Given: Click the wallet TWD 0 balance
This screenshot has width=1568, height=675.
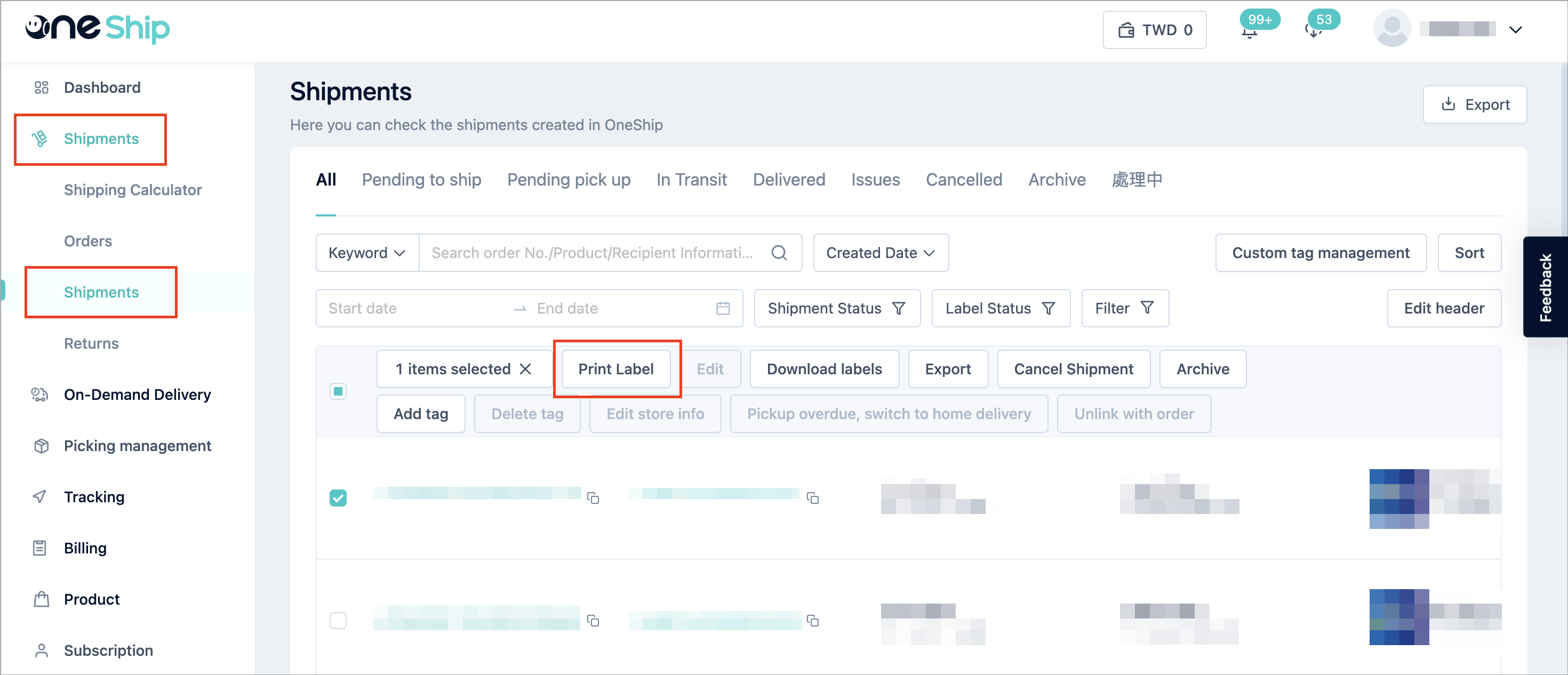Looking at the screenshot, I should 1154,30.
